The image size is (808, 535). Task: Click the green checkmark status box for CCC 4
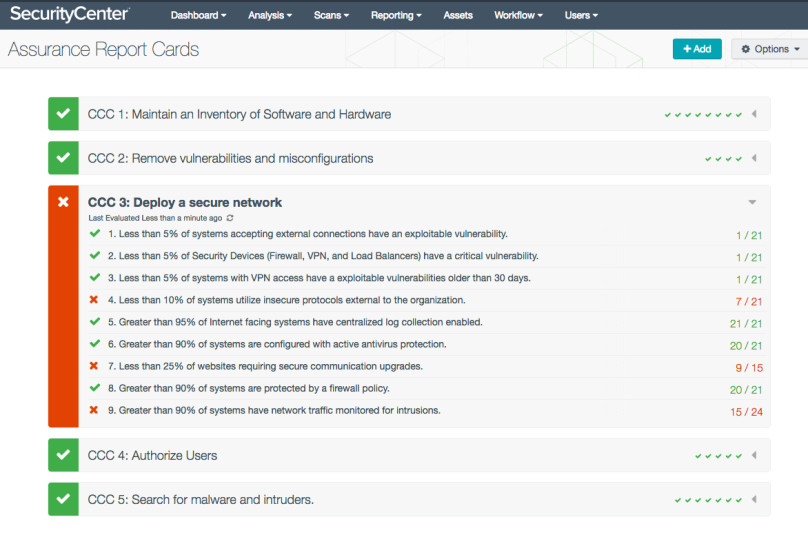[x=63, y=455]
